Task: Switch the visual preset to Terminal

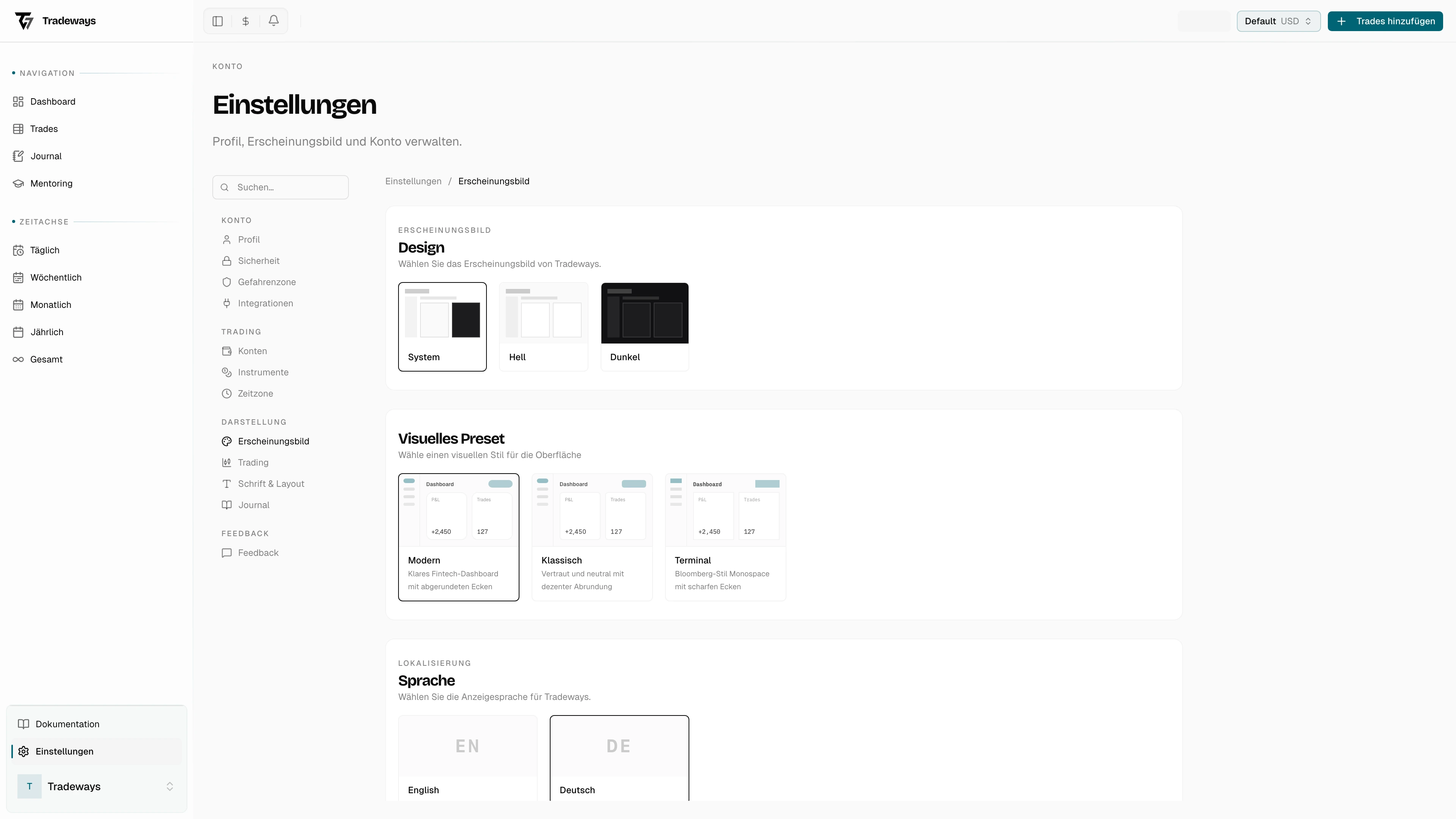Action: [x=725, y=537]
